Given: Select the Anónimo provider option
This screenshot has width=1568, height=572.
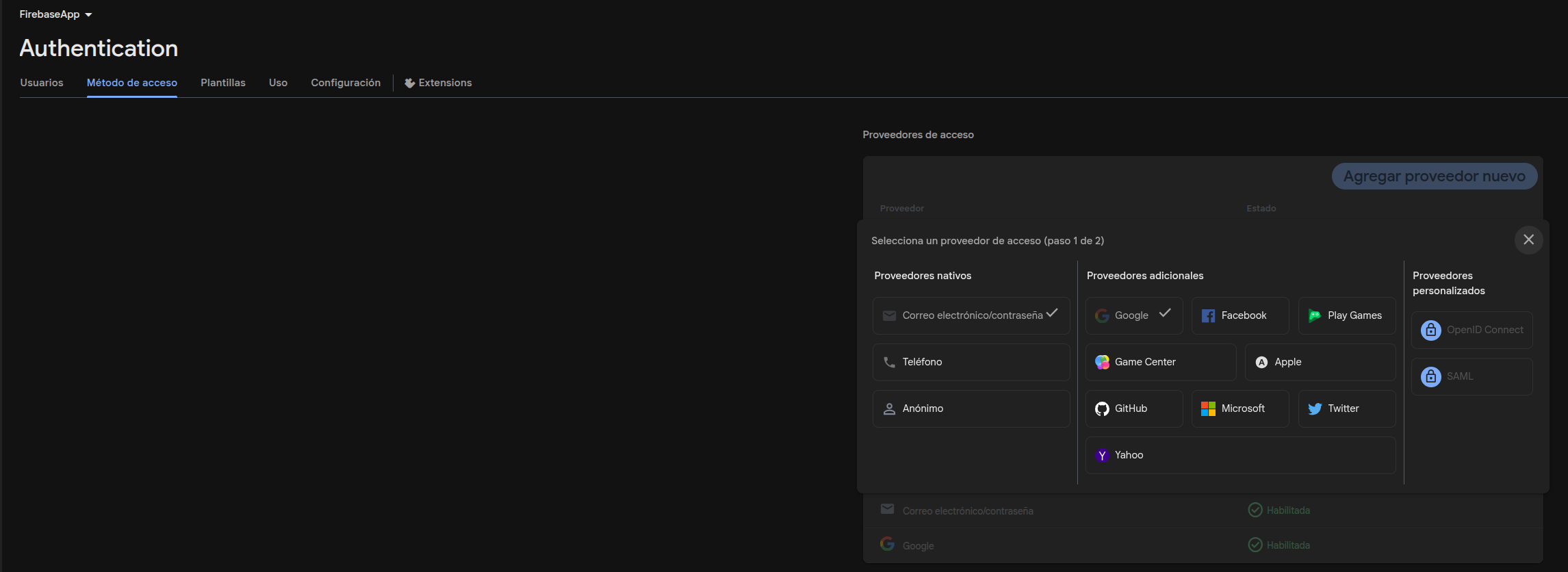Looking at the screenshot, I should 971,408.
